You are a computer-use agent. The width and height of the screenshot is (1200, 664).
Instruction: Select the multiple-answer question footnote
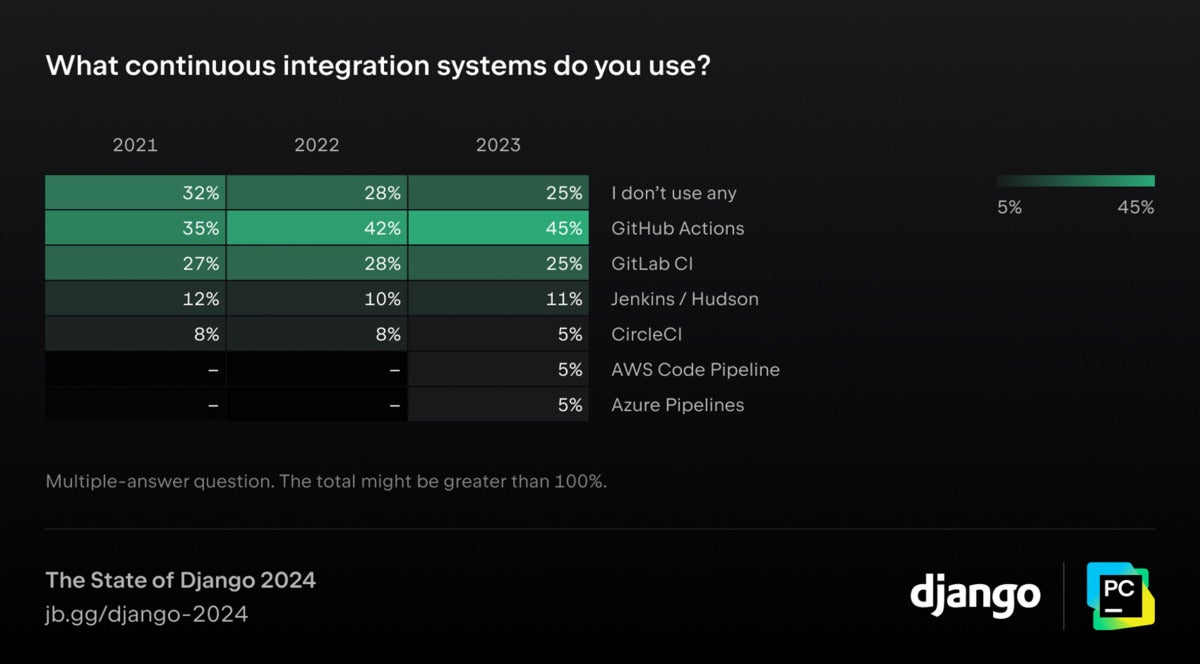[327, 481]
